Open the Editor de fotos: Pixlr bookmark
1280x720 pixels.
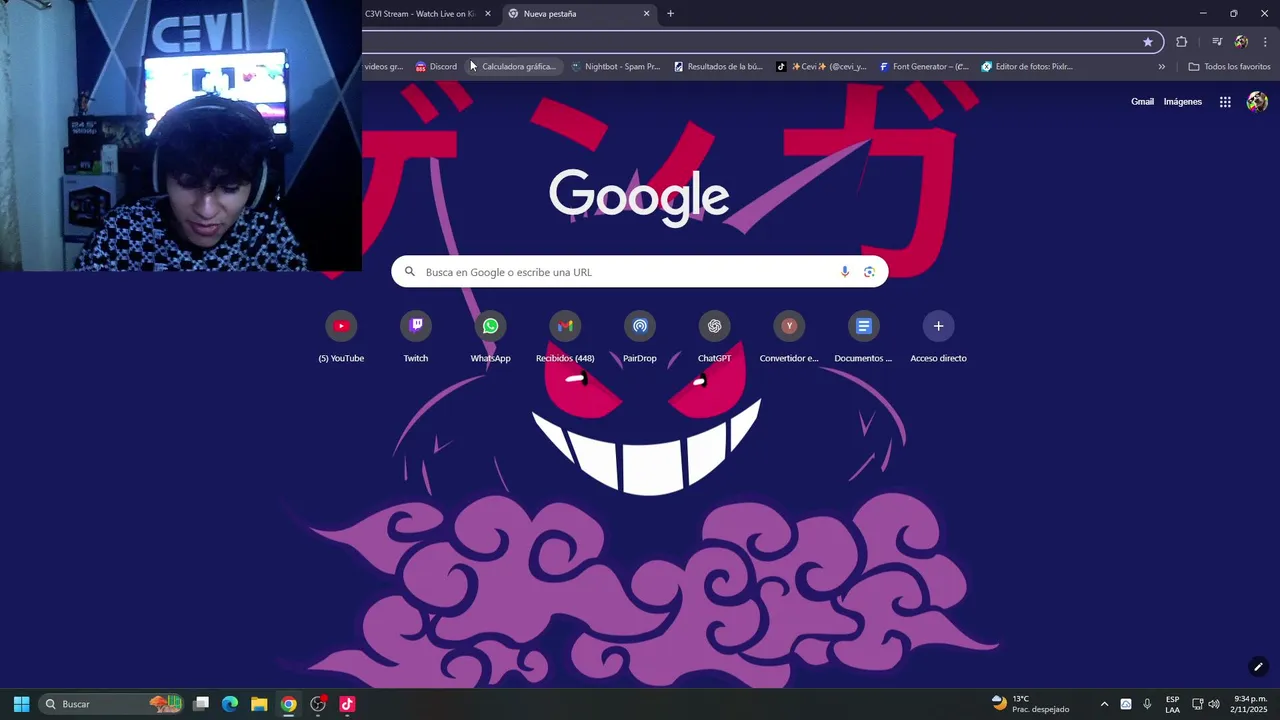1027,67
